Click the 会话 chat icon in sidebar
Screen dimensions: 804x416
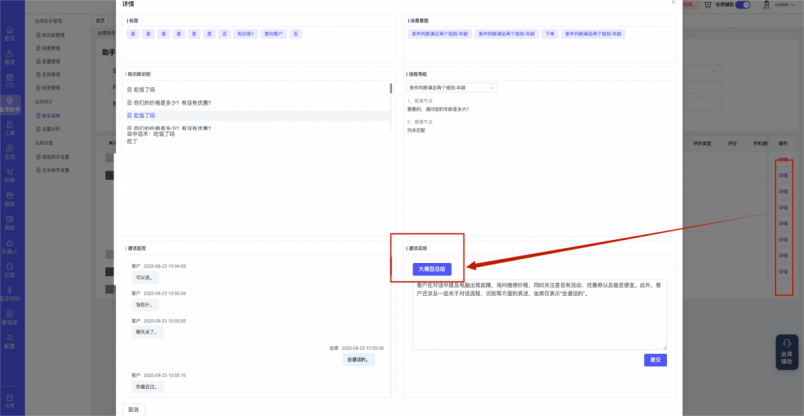pyautogui.click(x=10, y=153)
